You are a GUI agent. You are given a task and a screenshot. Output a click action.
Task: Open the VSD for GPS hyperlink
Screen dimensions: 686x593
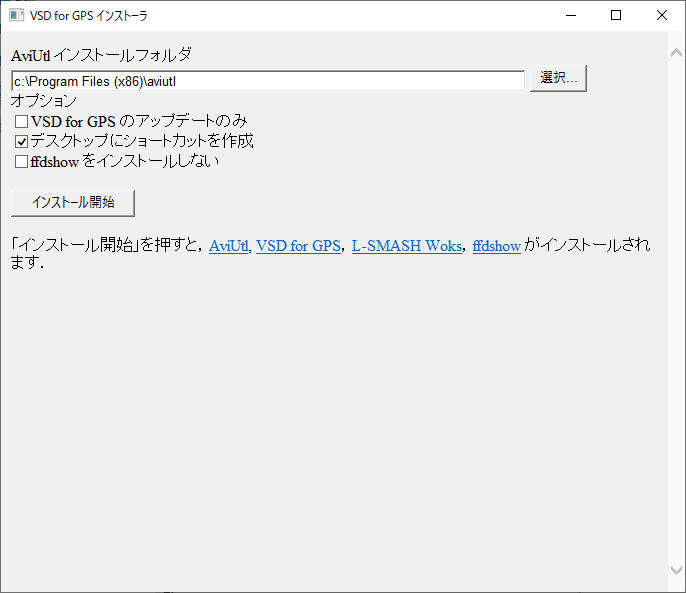pos(298,246)
